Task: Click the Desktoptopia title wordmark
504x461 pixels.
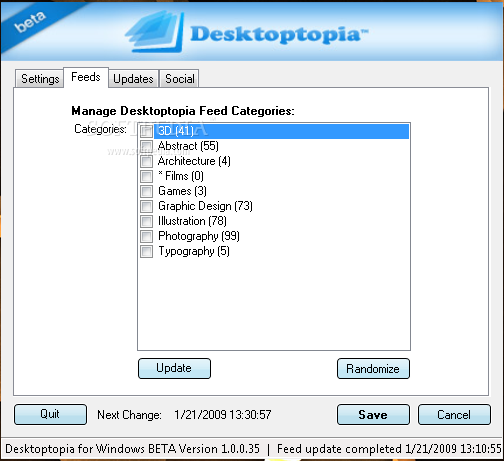Action: pos(279,34)
